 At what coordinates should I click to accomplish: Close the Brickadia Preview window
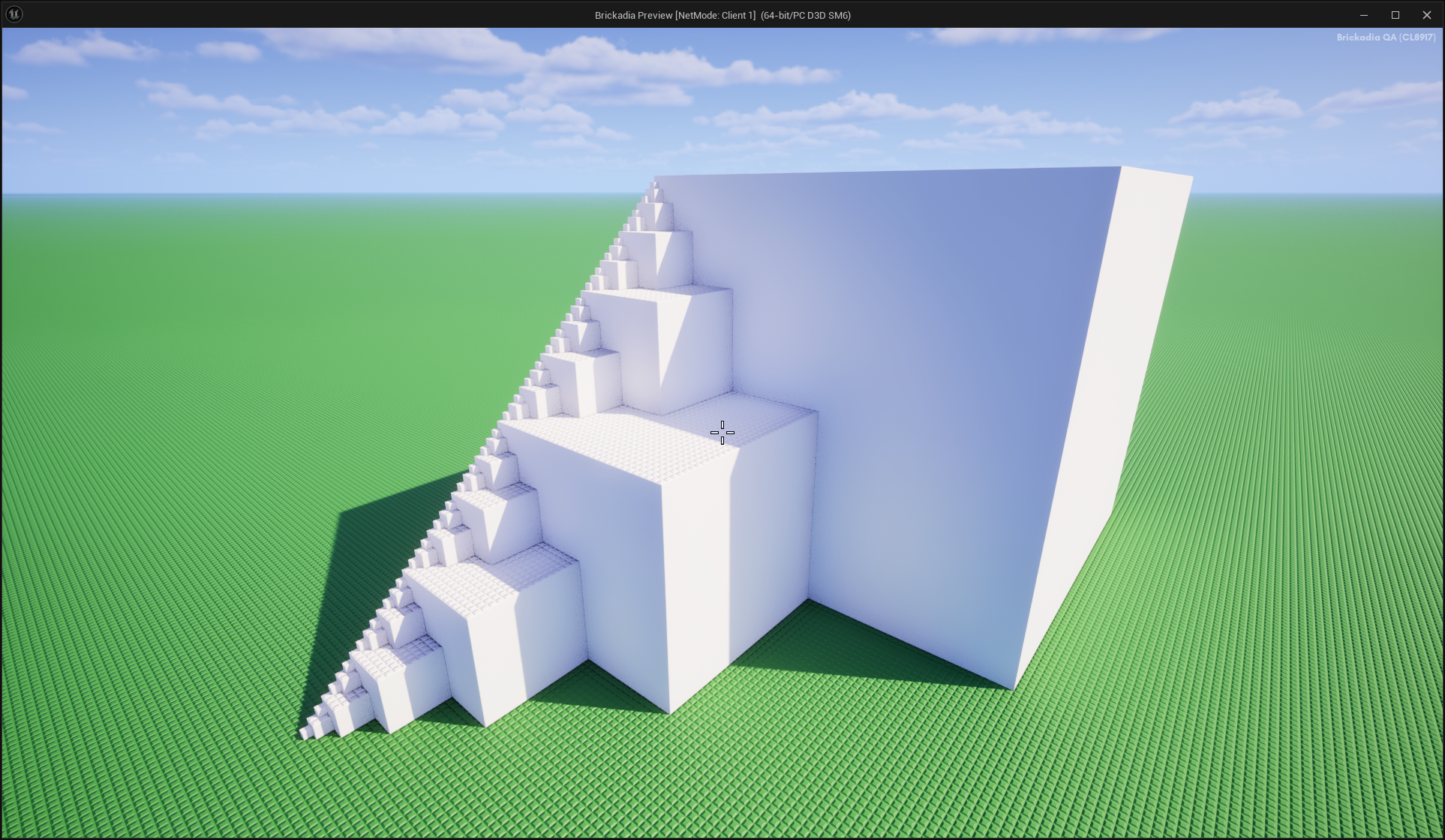[x=1427, y=15]
